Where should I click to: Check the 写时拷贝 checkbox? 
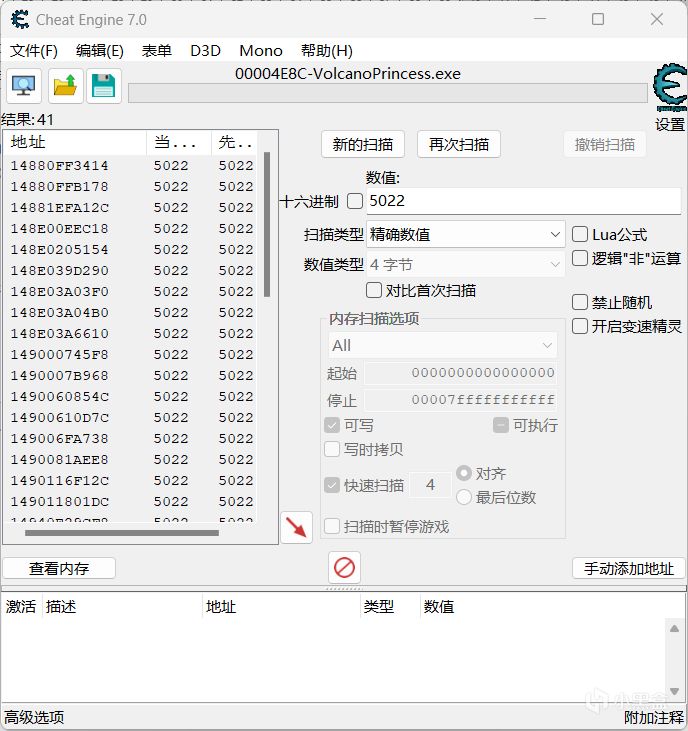click(x=332, y=449)
